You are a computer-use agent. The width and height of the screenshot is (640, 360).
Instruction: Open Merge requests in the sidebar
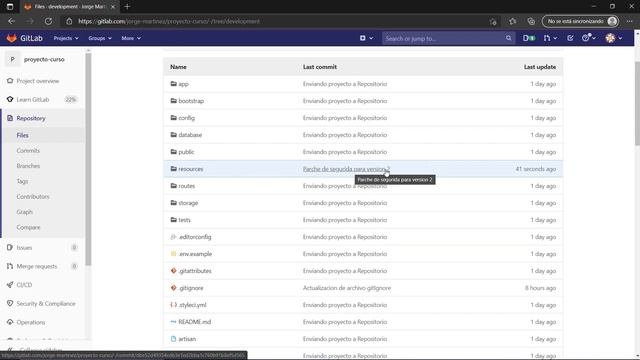click(37, 266)
